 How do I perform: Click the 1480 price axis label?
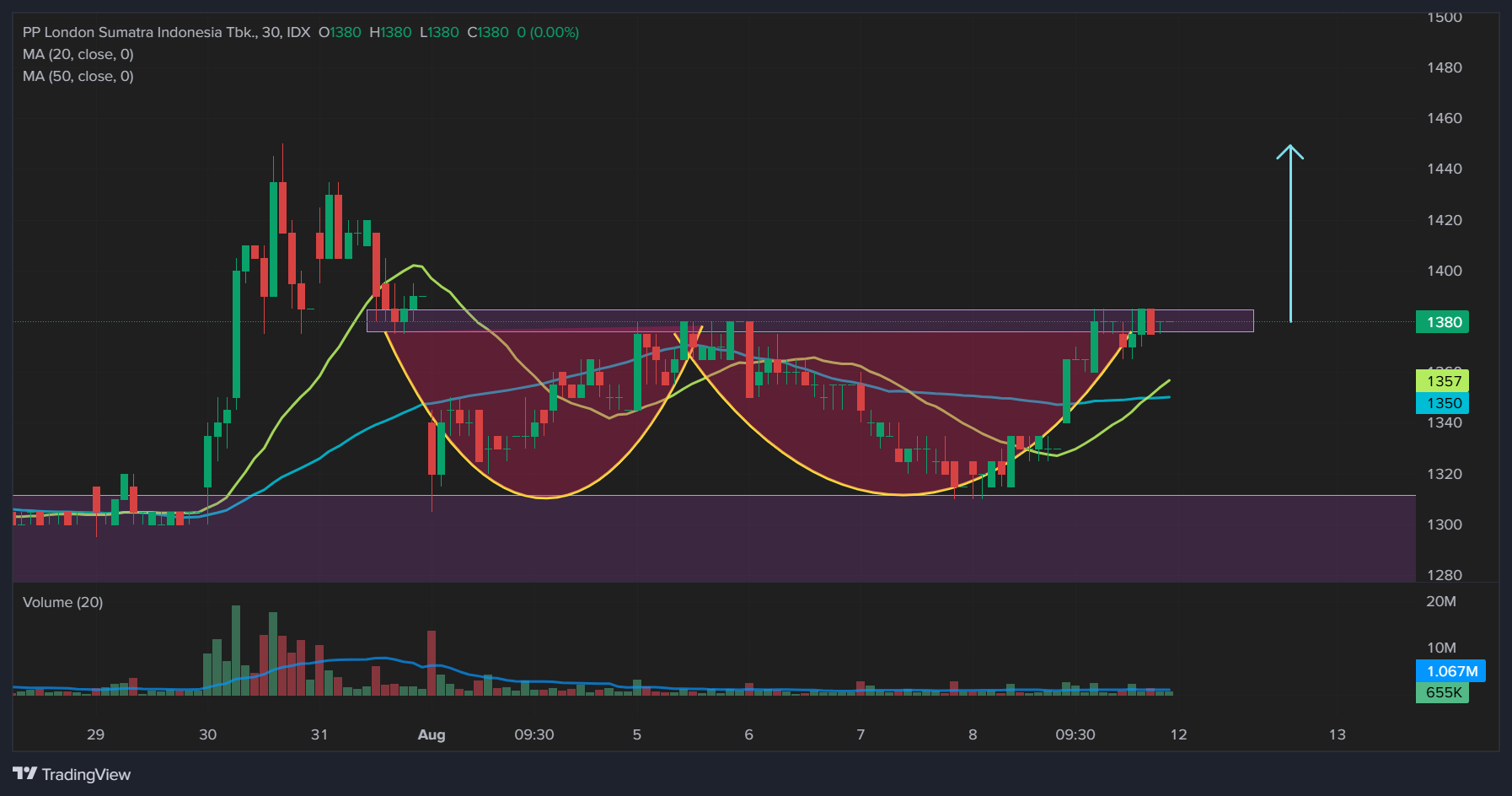(1445, 67)
